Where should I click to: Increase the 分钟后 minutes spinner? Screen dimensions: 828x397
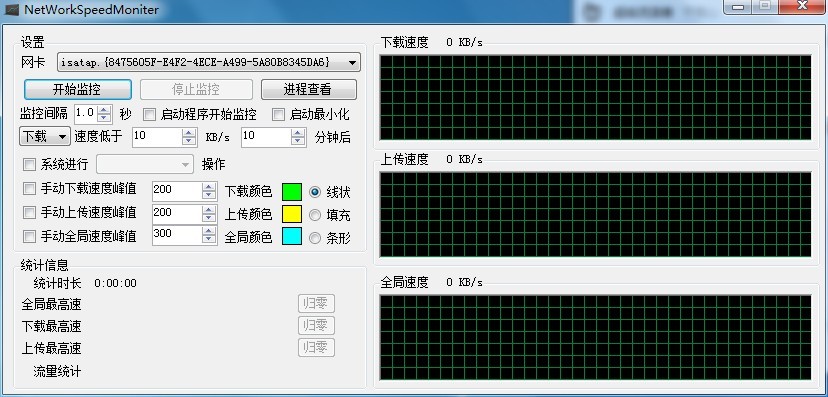pyautogui.click(x=298, y=133)
